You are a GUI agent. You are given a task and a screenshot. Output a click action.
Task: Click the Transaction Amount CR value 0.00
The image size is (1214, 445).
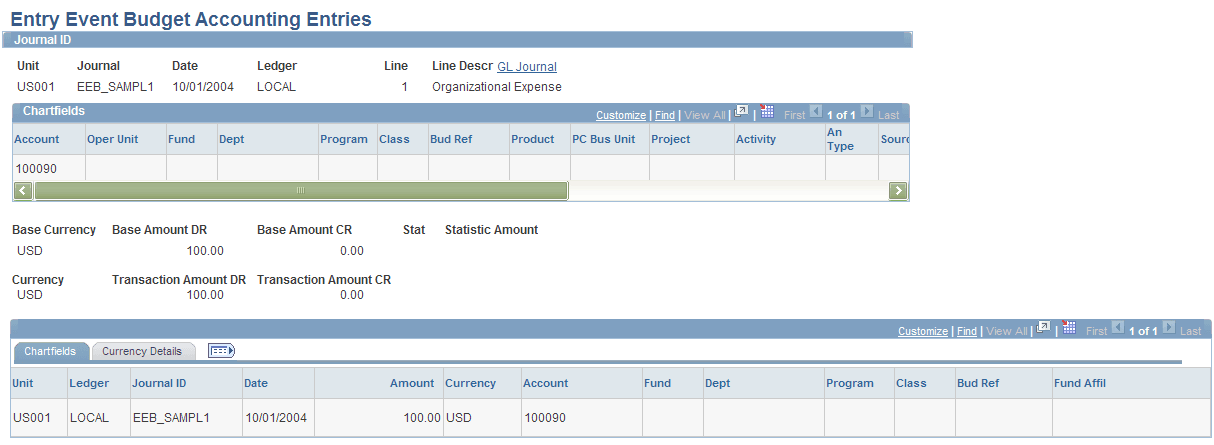pyautogui.click(x=352, y=295)
